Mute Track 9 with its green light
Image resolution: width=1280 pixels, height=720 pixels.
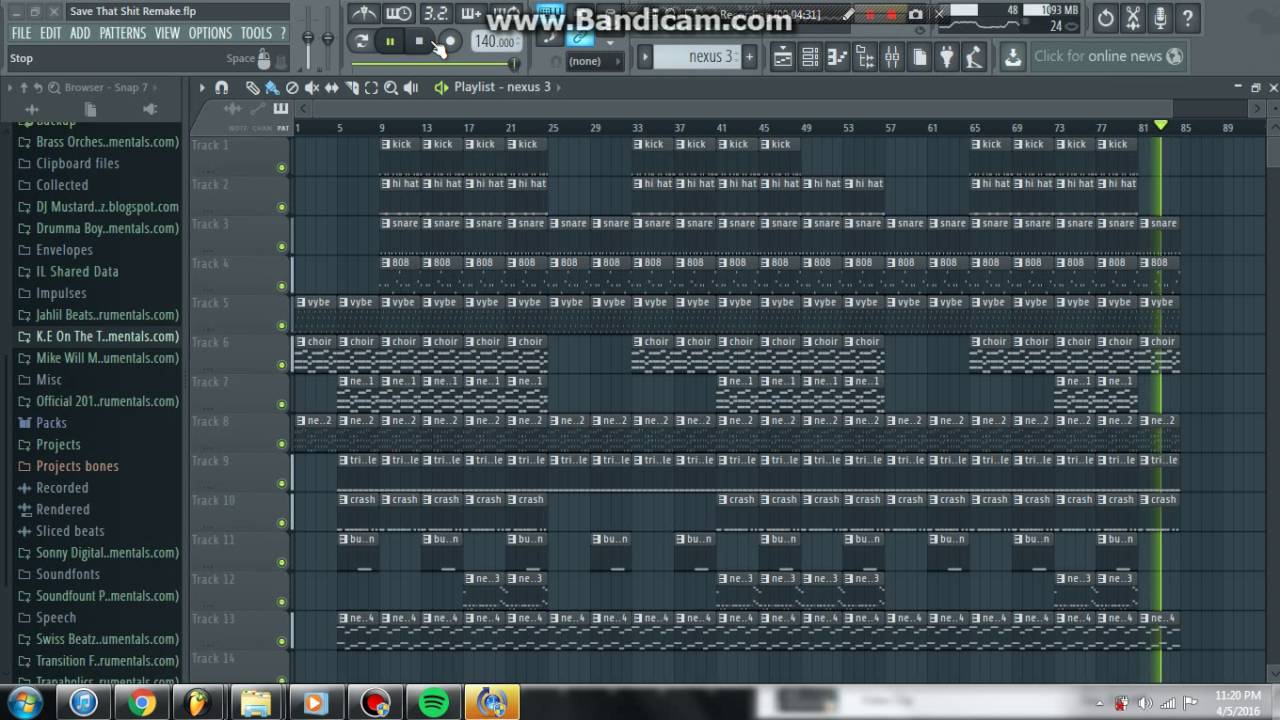pyautogui.click(x=282, y=483)
